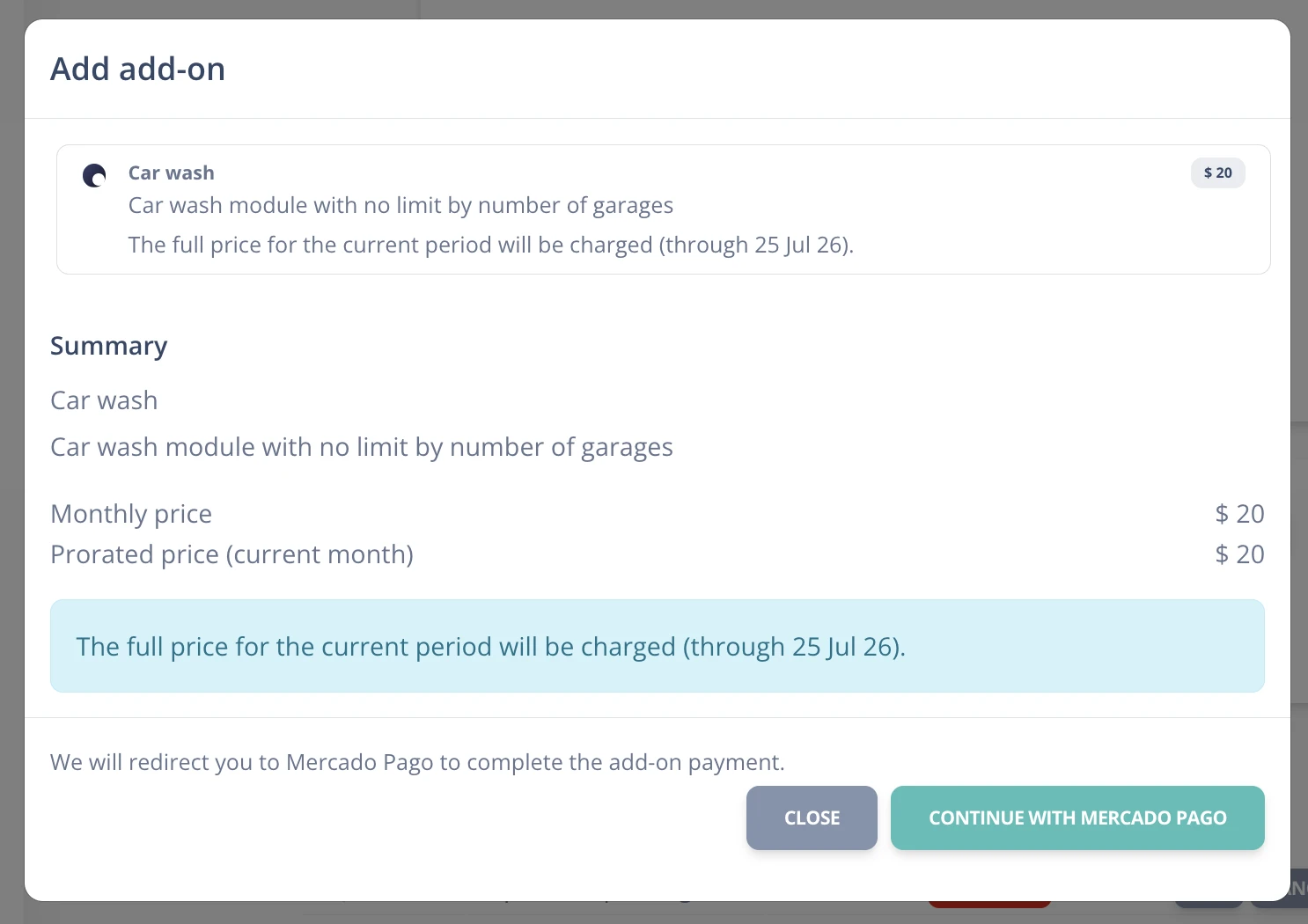Continue with Mercado Pago payment
Screen dimensions: 1308x924
click(1077, 818)
